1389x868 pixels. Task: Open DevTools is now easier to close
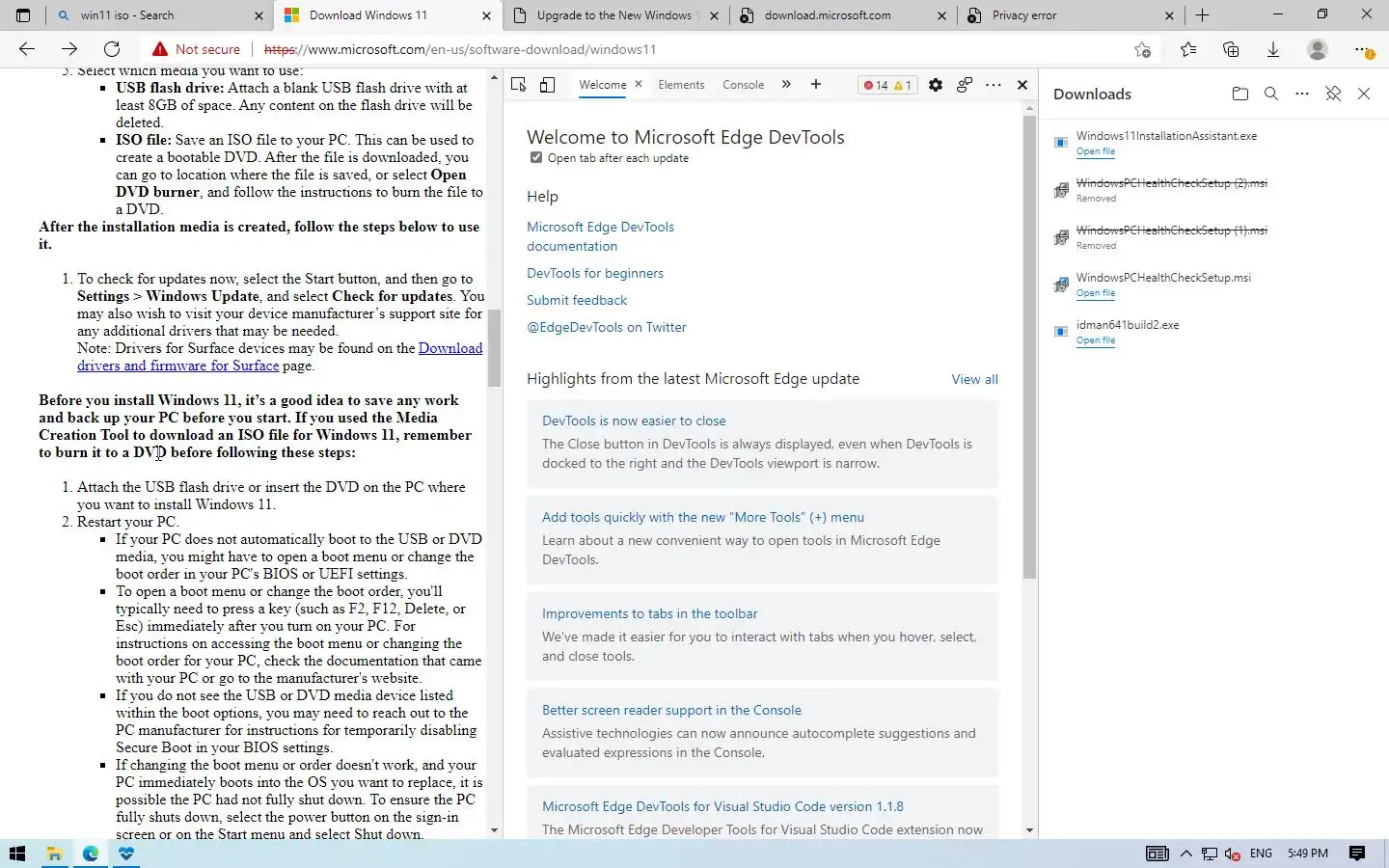point(634,420)
